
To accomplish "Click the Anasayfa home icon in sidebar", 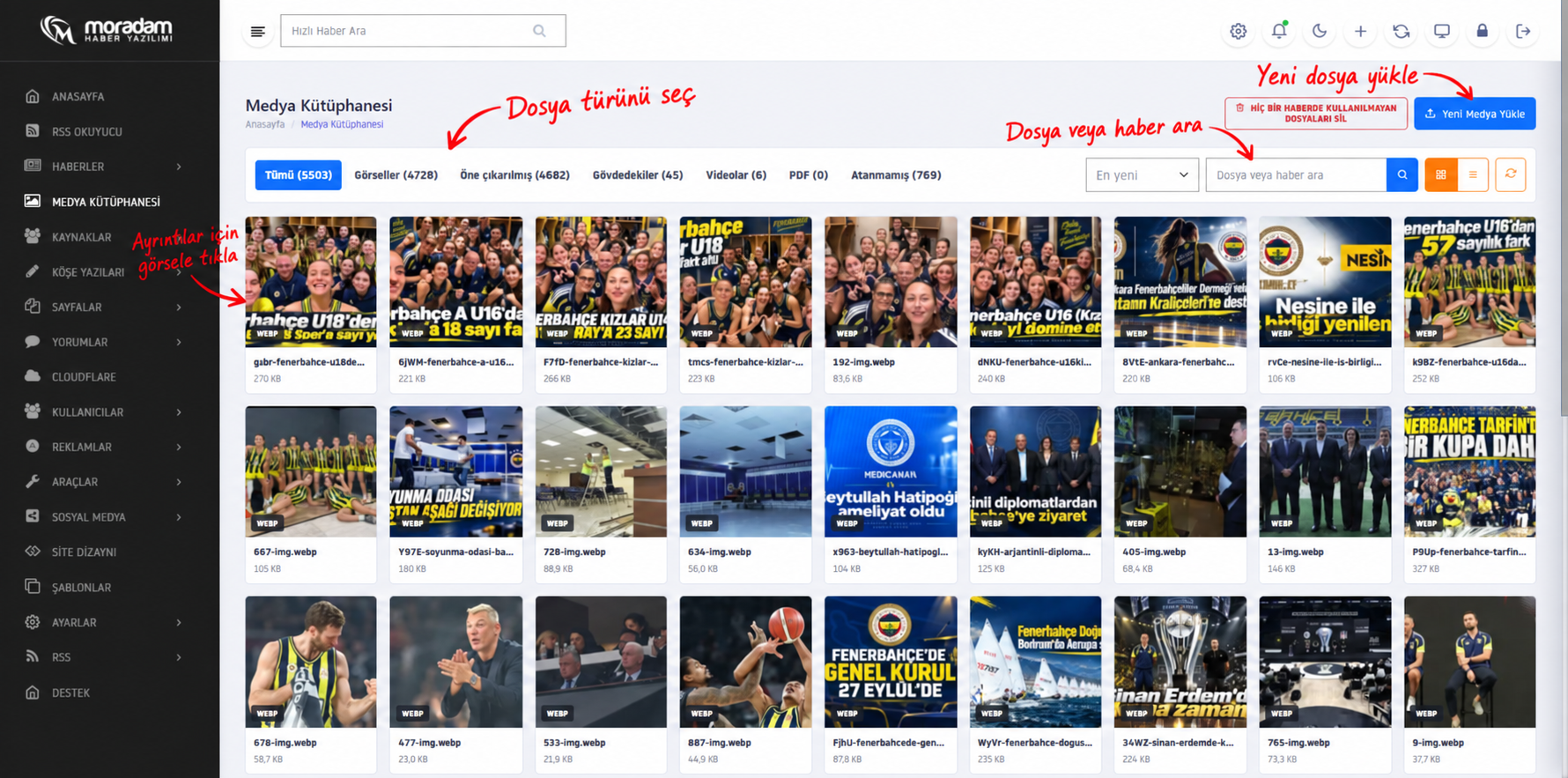I will 33,96.
